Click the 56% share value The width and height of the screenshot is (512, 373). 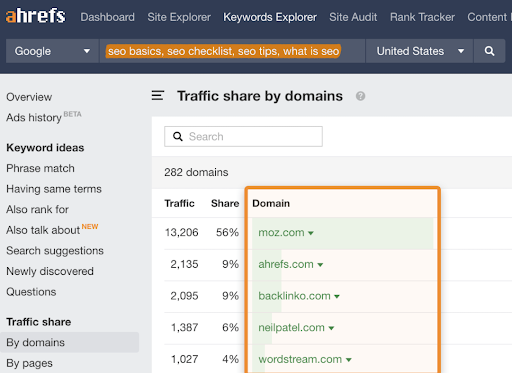click(x=227, y=232)
